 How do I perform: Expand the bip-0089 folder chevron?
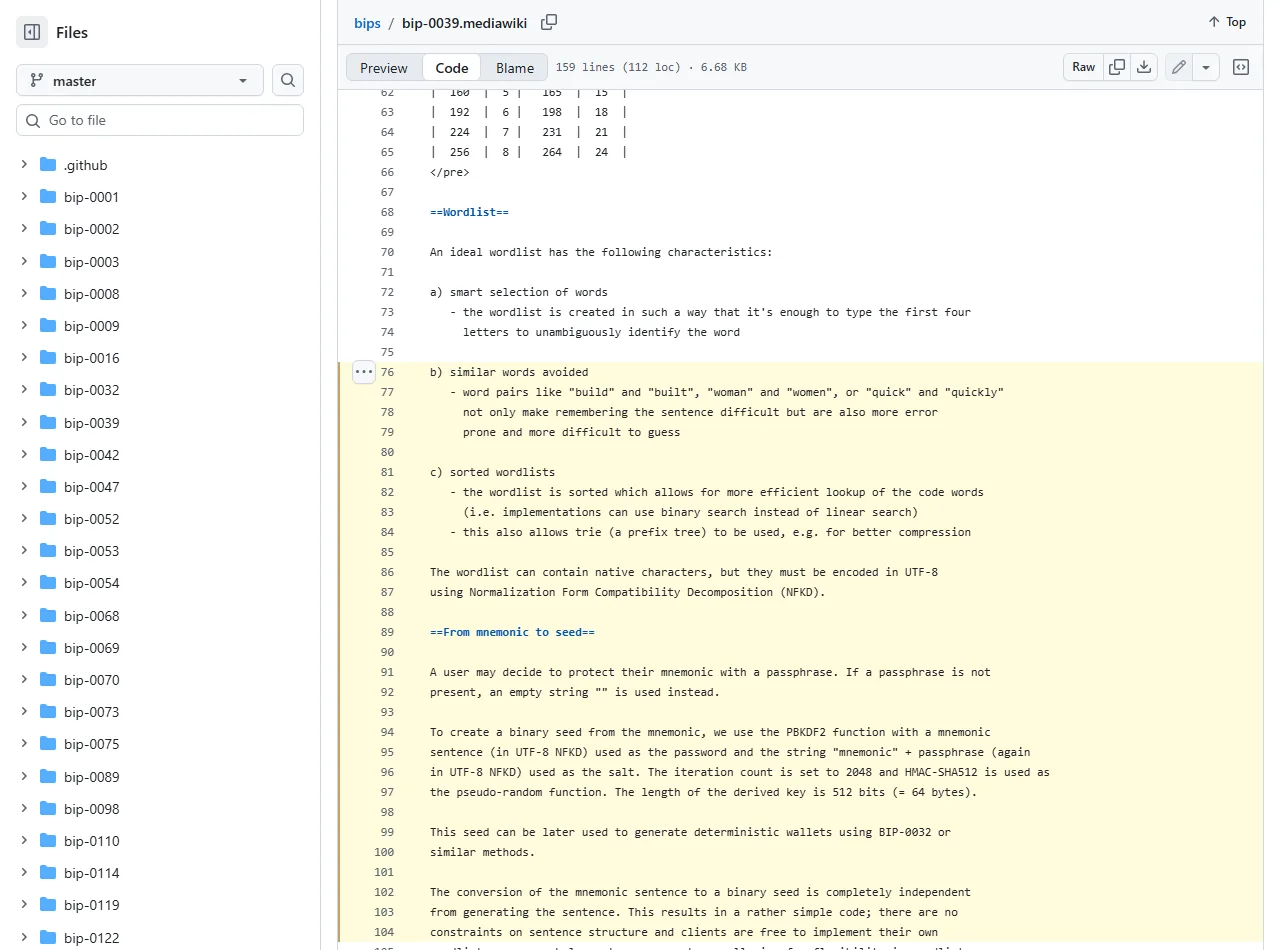pos(24,777)
